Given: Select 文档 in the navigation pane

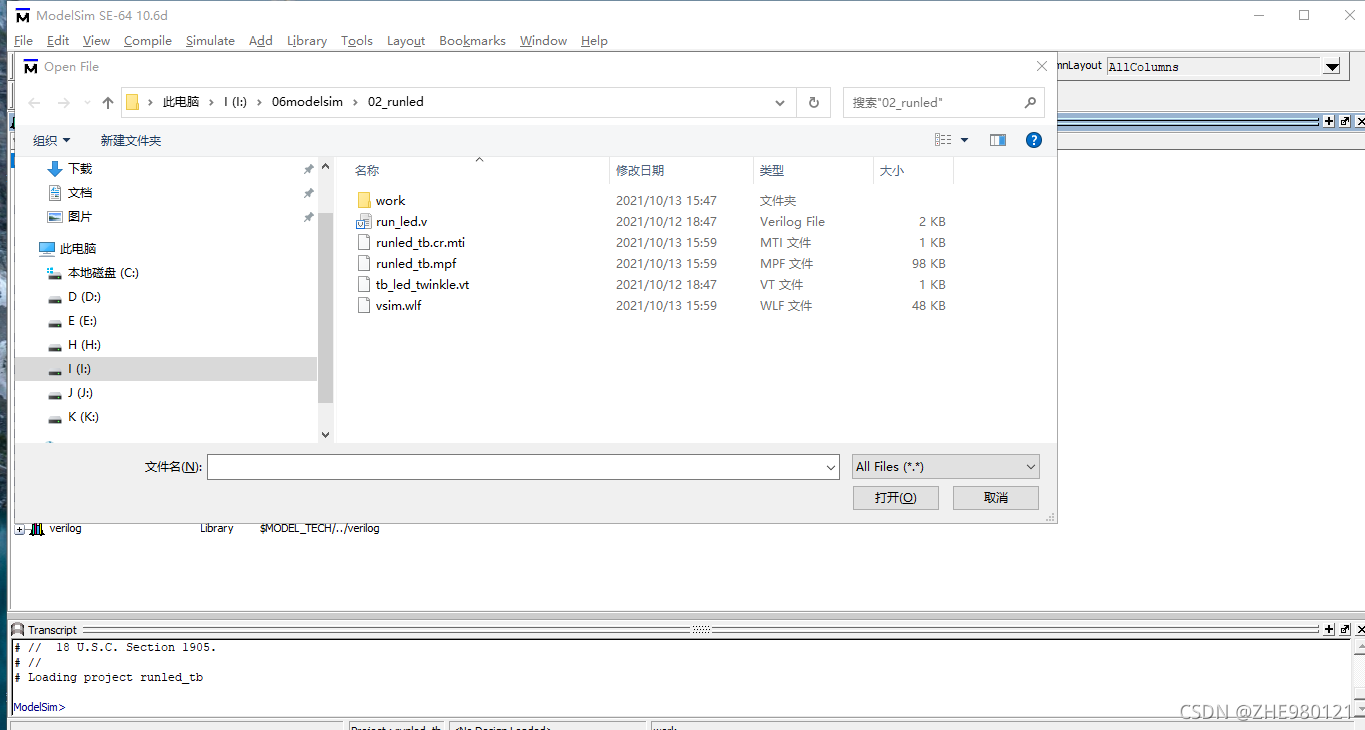Looking at the screenshot, I should [80, 193].
